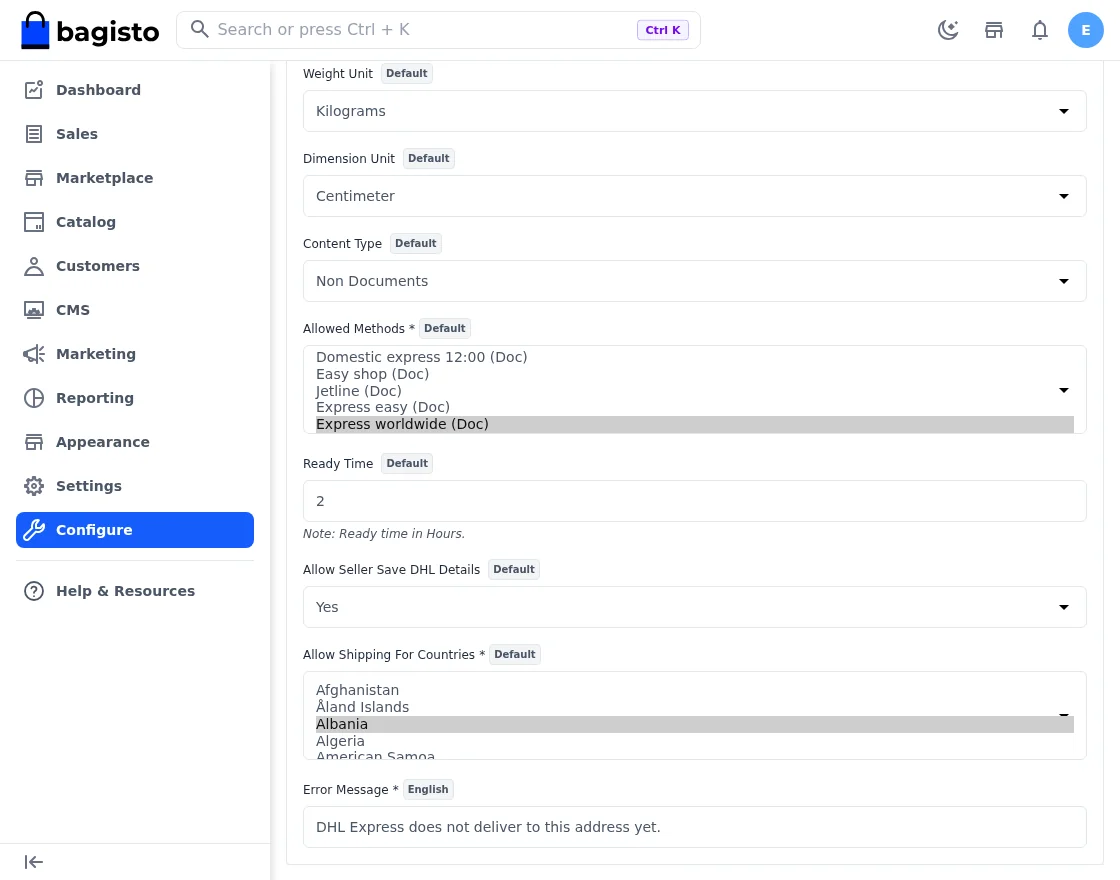Click the Settings gear icon
Screen dimensions: 1120x880
34,486
